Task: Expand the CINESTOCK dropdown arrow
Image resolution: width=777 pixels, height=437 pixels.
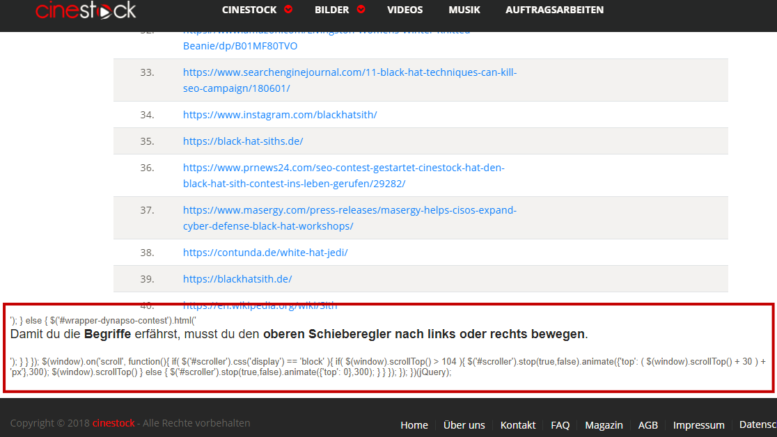Action: coord(288,9)
